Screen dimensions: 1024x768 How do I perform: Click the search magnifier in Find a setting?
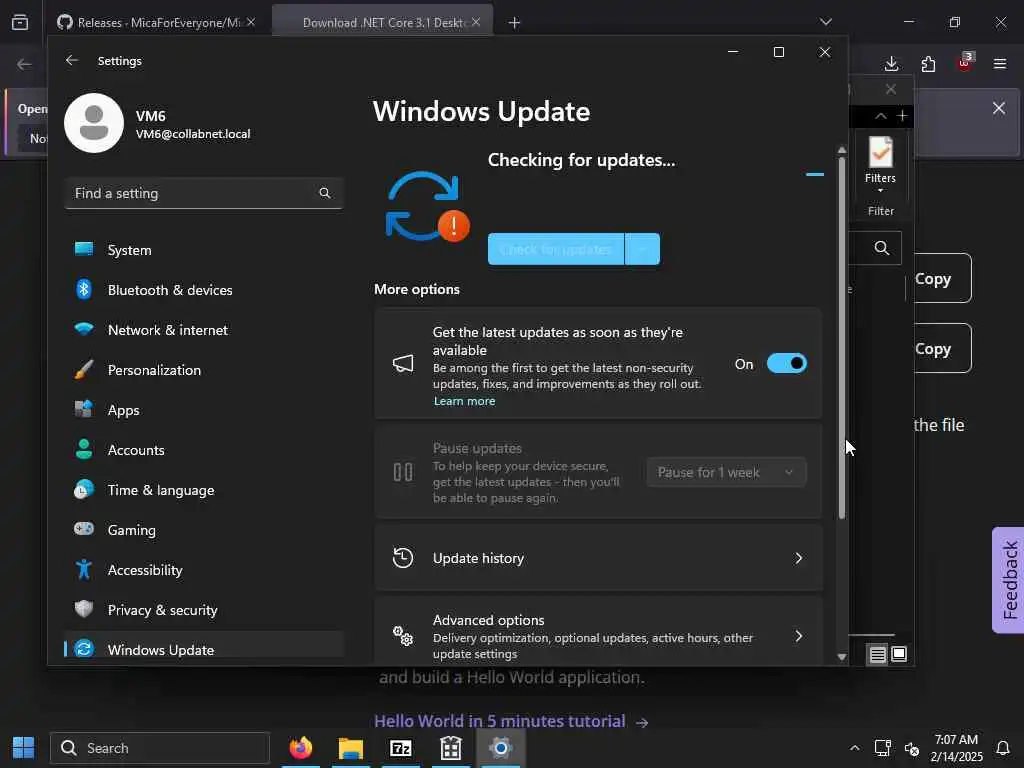(325, 193)
